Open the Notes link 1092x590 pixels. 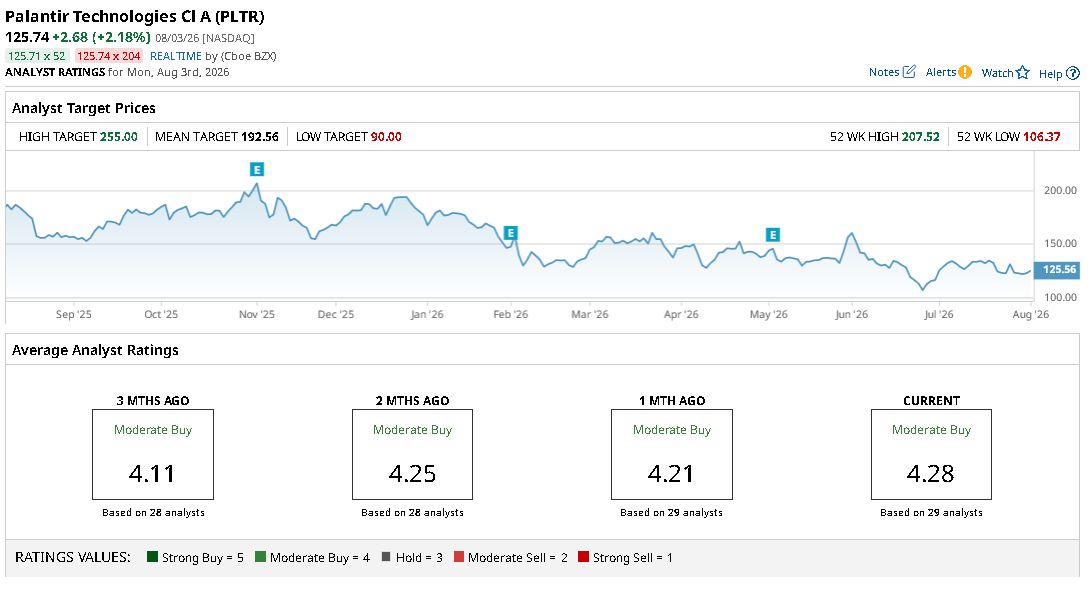click(884, 72)
